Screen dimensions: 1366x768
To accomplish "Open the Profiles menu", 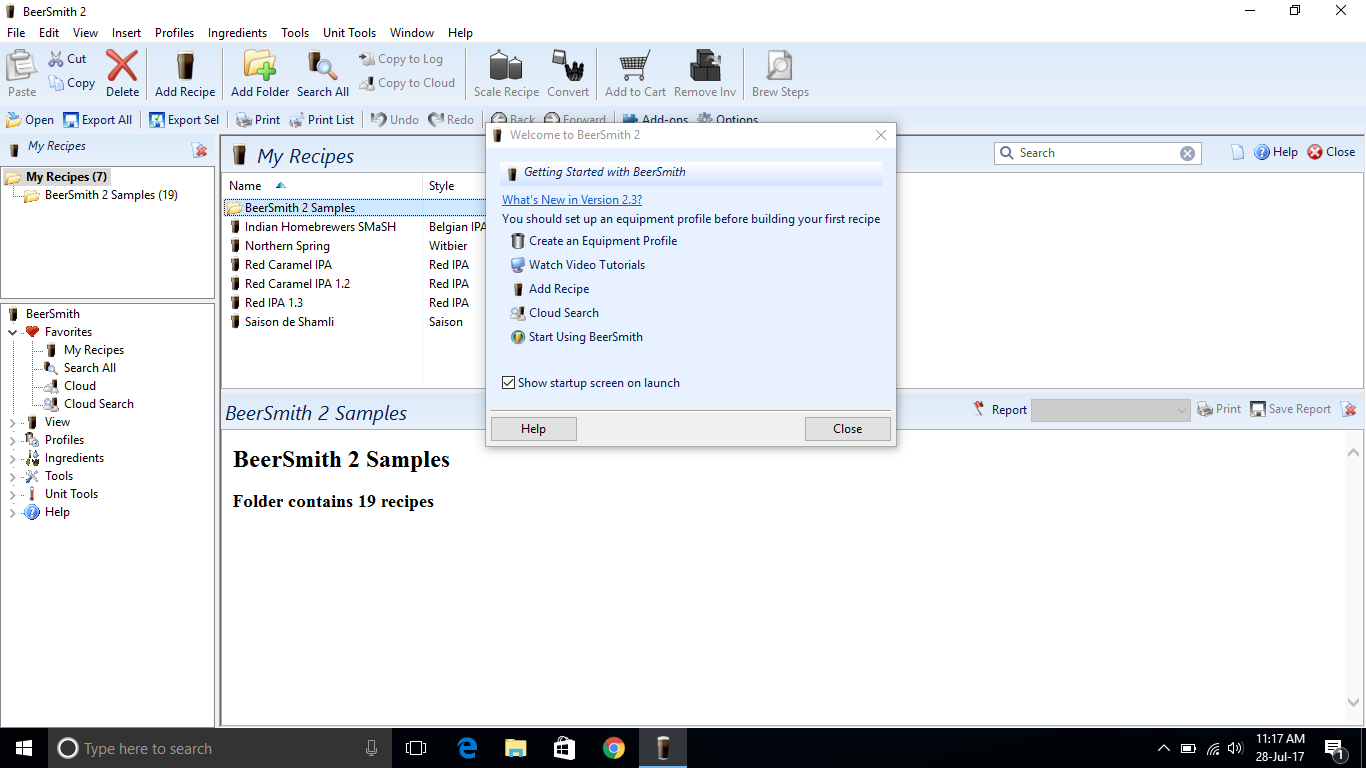I will click(174, 33).
